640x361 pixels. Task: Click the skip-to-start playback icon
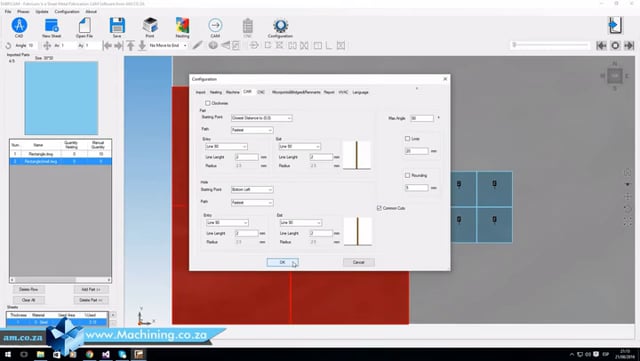[x=601, y=45]
